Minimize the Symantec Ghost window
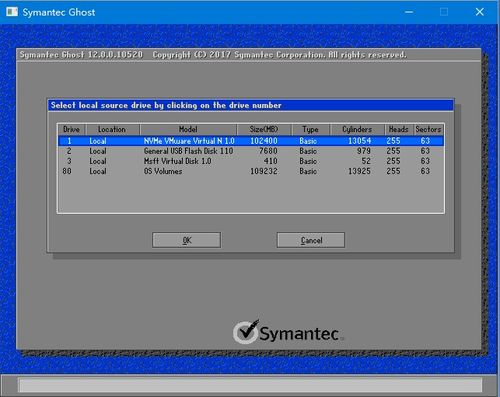Screen dimensions: 500x397 409,12
